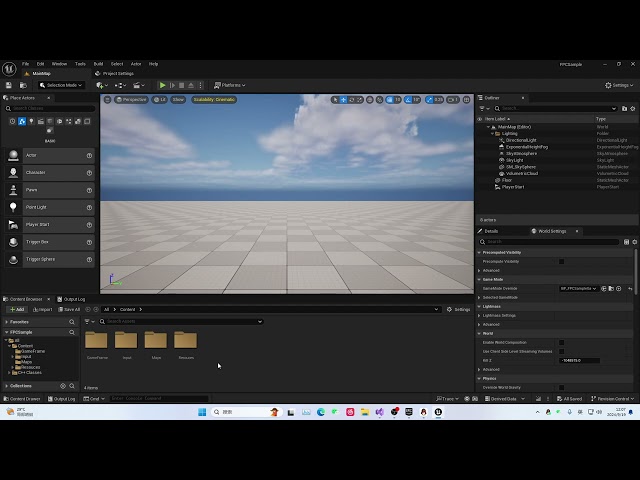Click the Search Classes field

(50, 108)
